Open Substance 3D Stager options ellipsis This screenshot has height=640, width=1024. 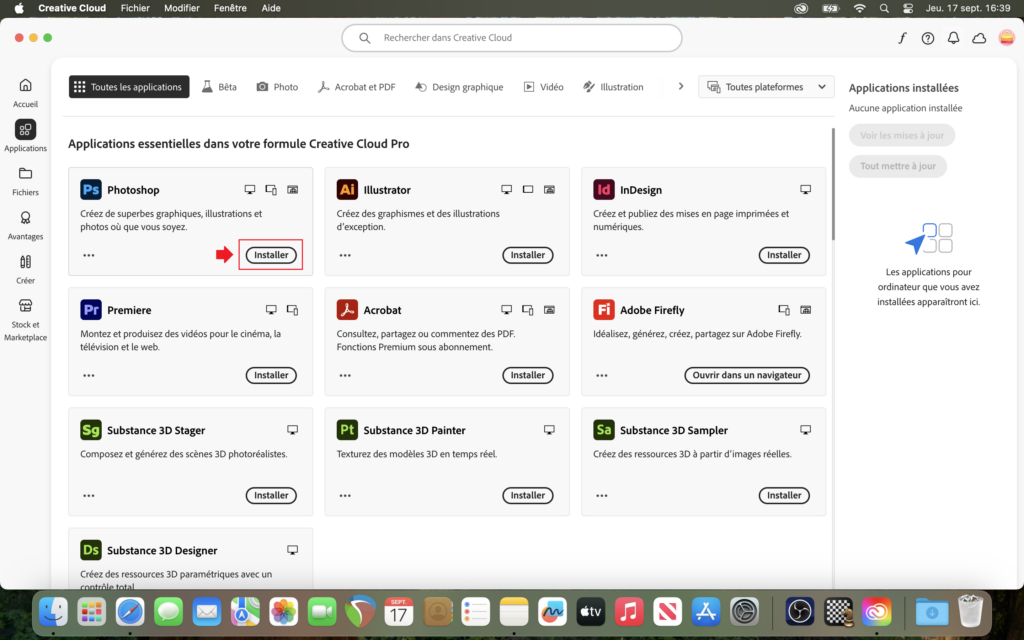(89, 496)
